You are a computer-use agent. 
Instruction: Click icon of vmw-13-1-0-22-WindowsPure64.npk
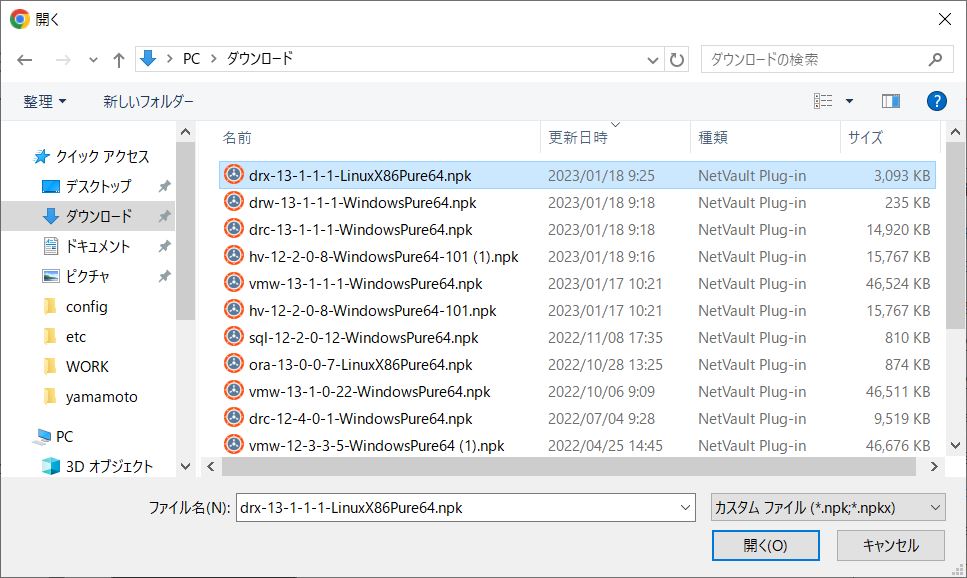[234, 390]
